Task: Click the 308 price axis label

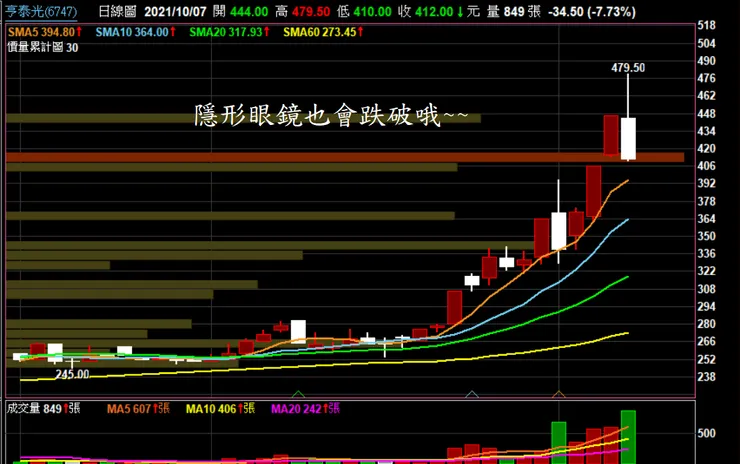Action: coord(706,289)
